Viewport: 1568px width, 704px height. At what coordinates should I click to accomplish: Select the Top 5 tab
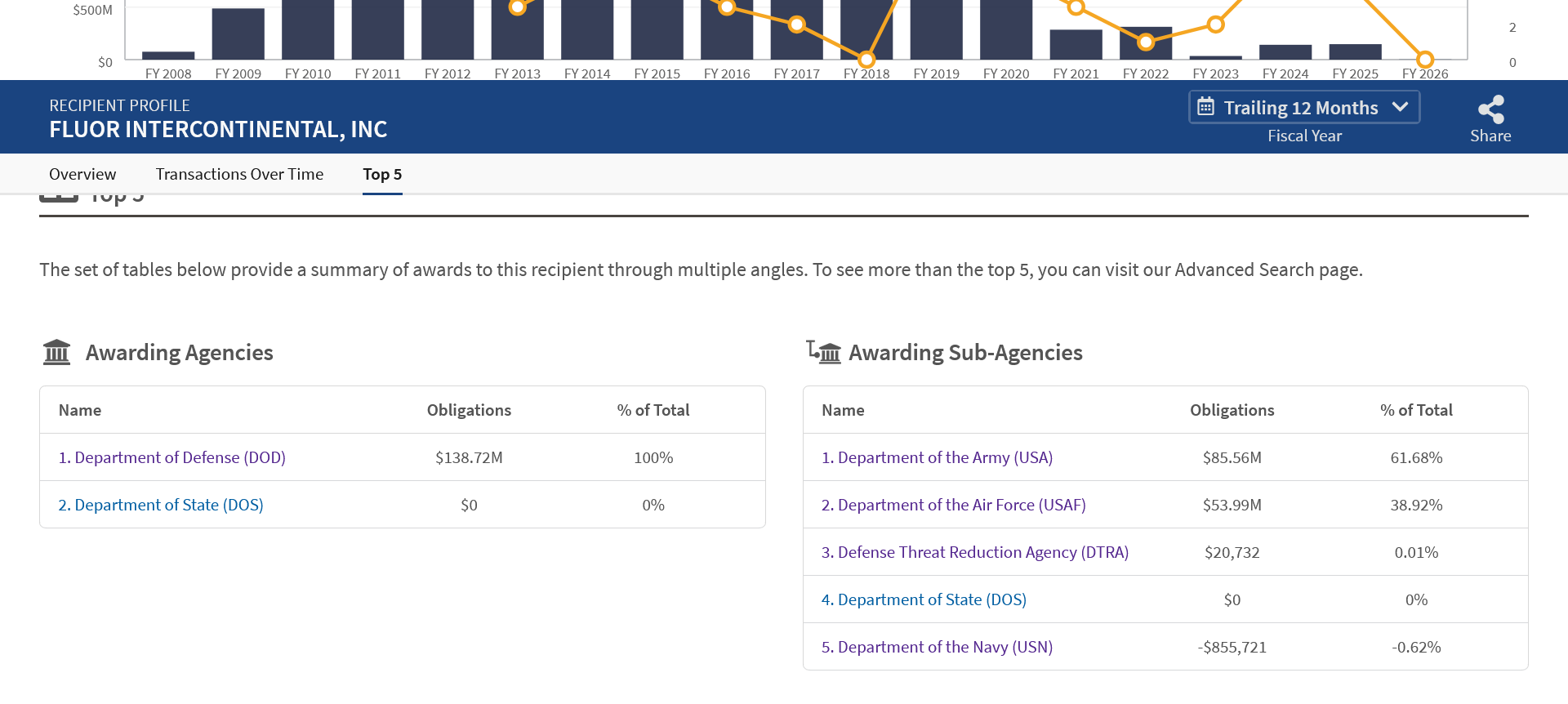click(x=382, y=174)
